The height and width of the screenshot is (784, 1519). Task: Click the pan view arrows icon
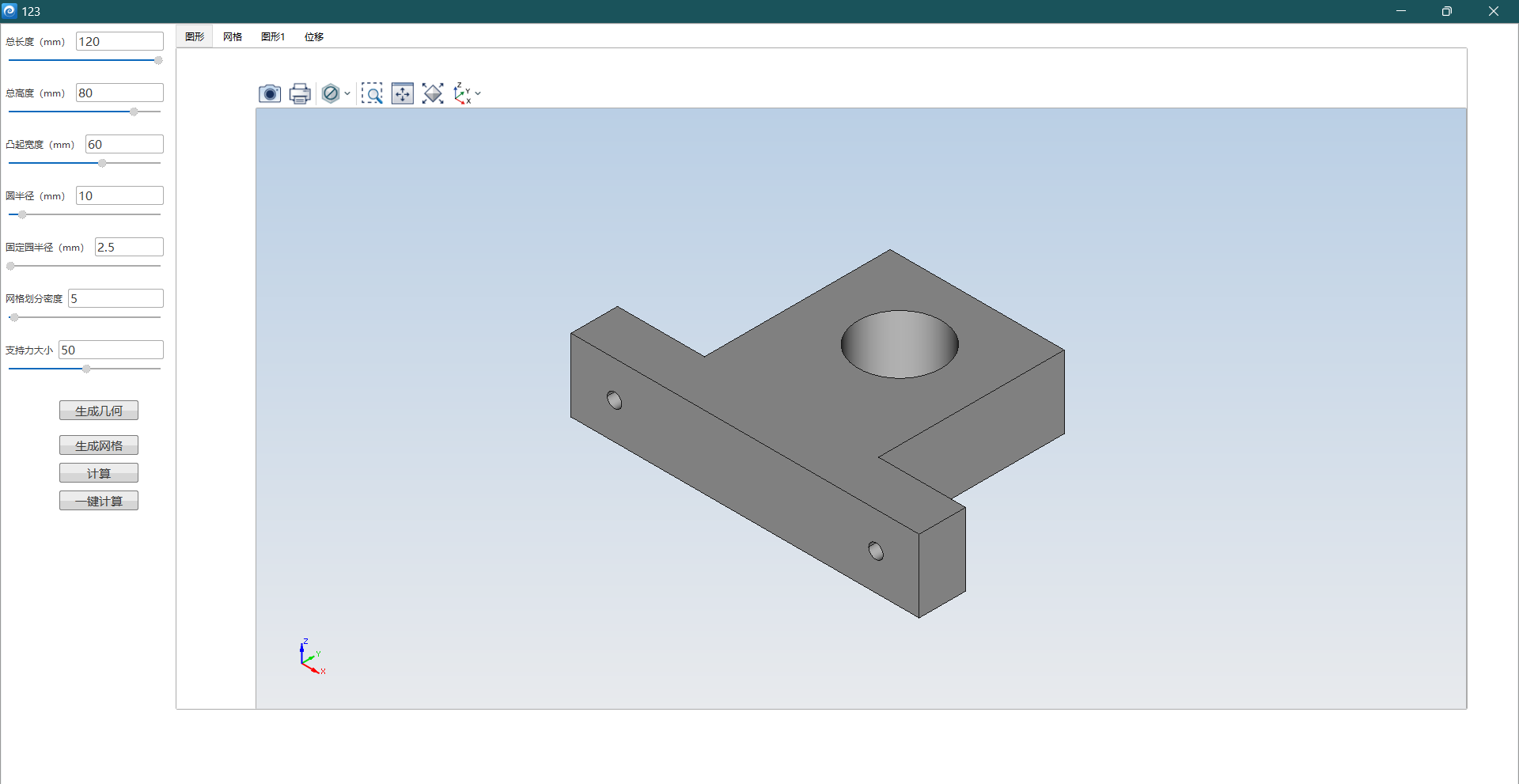point(403,94)
